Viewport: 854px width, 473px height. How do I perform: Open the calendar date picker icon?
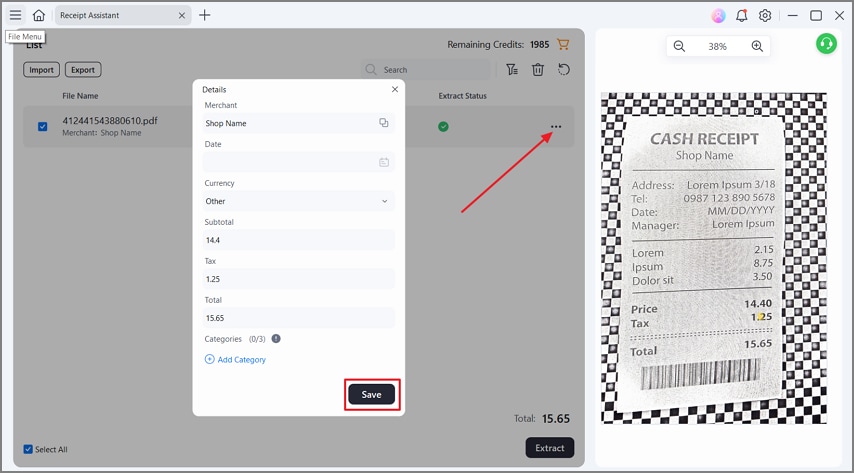[x=384, y=162]
